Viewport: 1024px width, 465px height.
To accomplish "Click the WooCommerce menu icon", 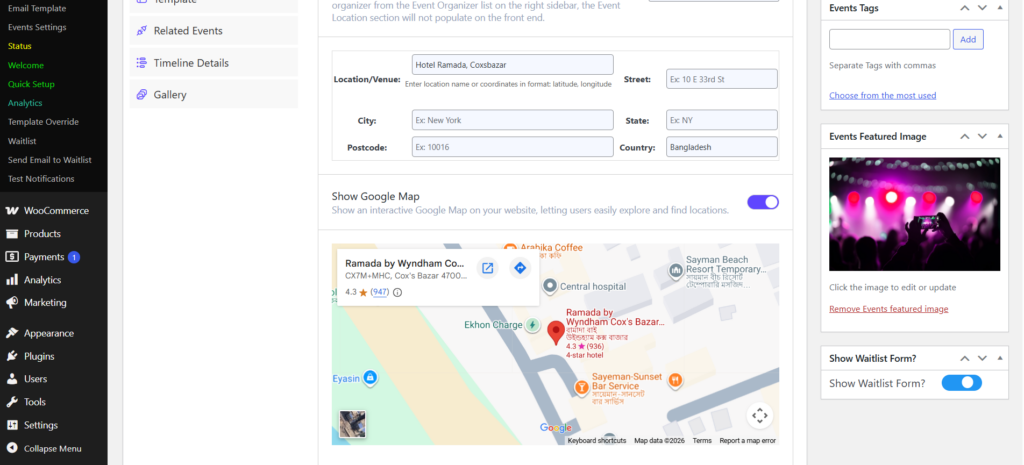I will [x=12, y=211].
